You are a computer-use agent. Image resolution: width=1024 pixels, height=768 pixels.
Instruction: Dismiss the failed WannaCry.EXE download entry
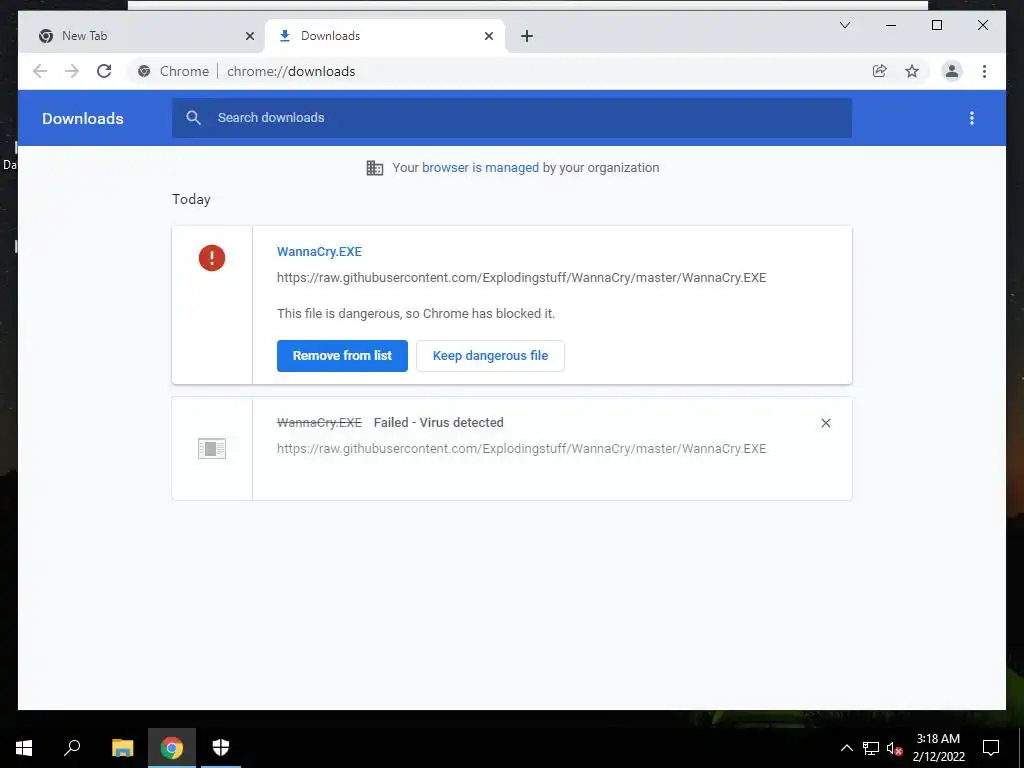click(x=825, y=423)
